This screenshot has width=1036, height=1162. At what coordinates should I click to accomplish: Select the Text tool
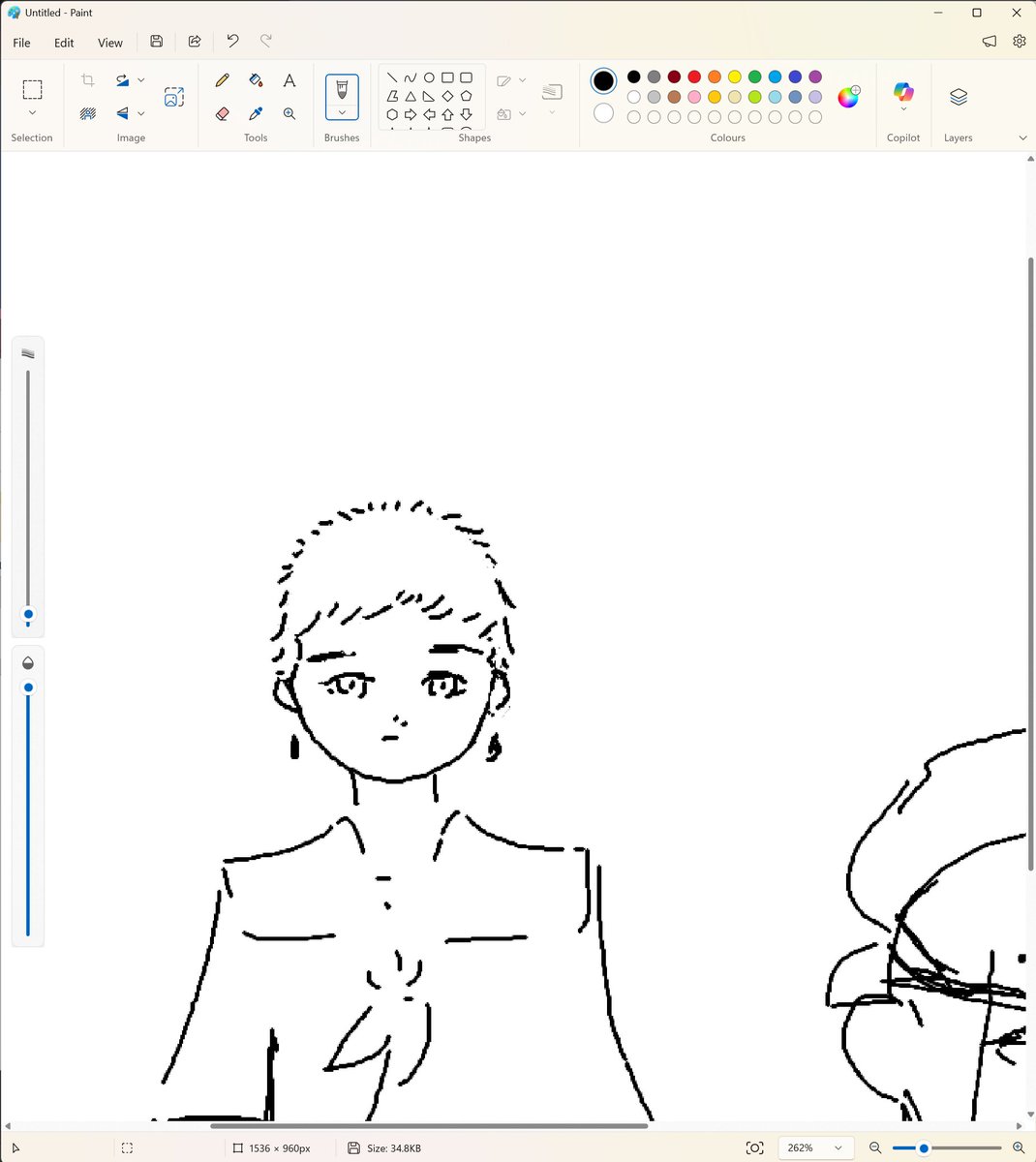[x=289, y=80]
